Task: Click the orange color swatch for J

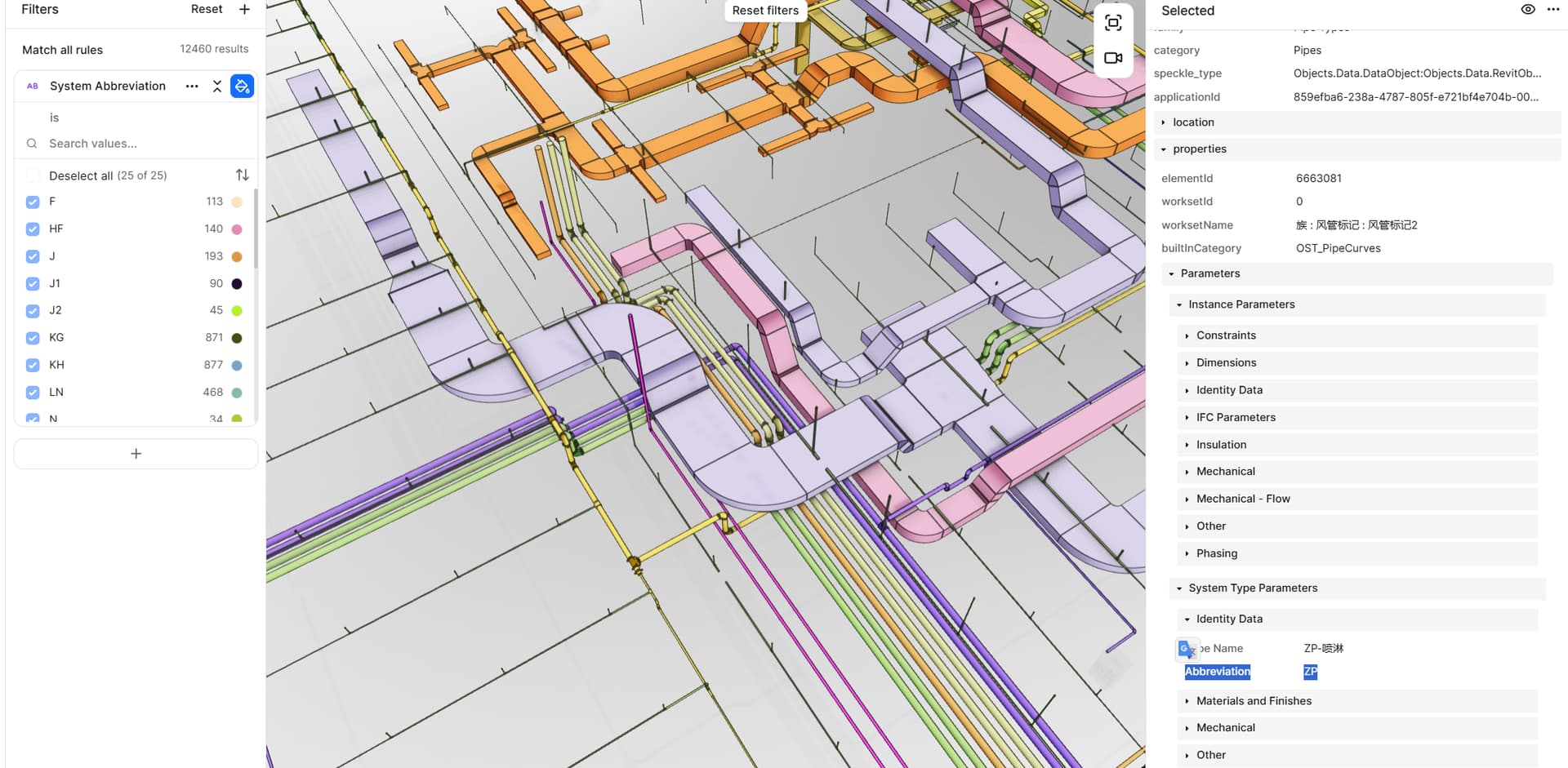Action: pyautogui.click(x=237, y=257)
